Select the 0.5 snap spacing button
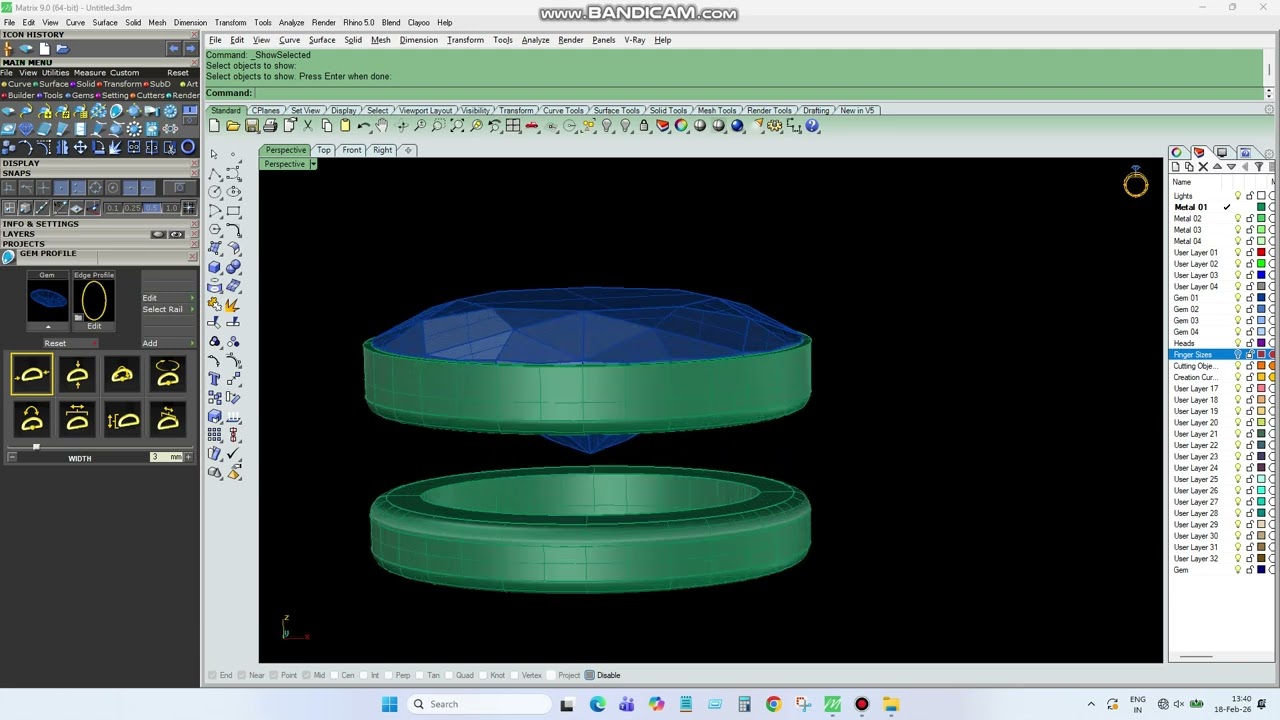Image resolution: width=1280 pixels, height=720 pixels. tap(151, 208)
